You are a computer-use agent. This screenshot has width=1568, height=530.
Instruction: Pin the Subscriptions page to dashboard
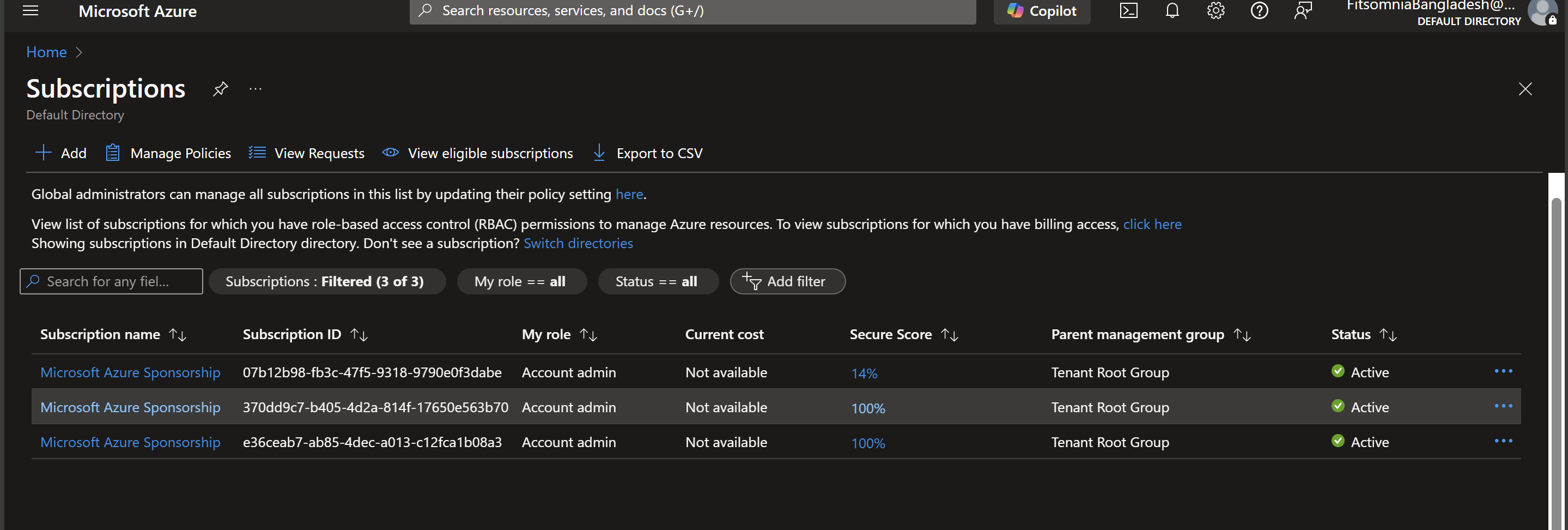click(x=220, y=89)
